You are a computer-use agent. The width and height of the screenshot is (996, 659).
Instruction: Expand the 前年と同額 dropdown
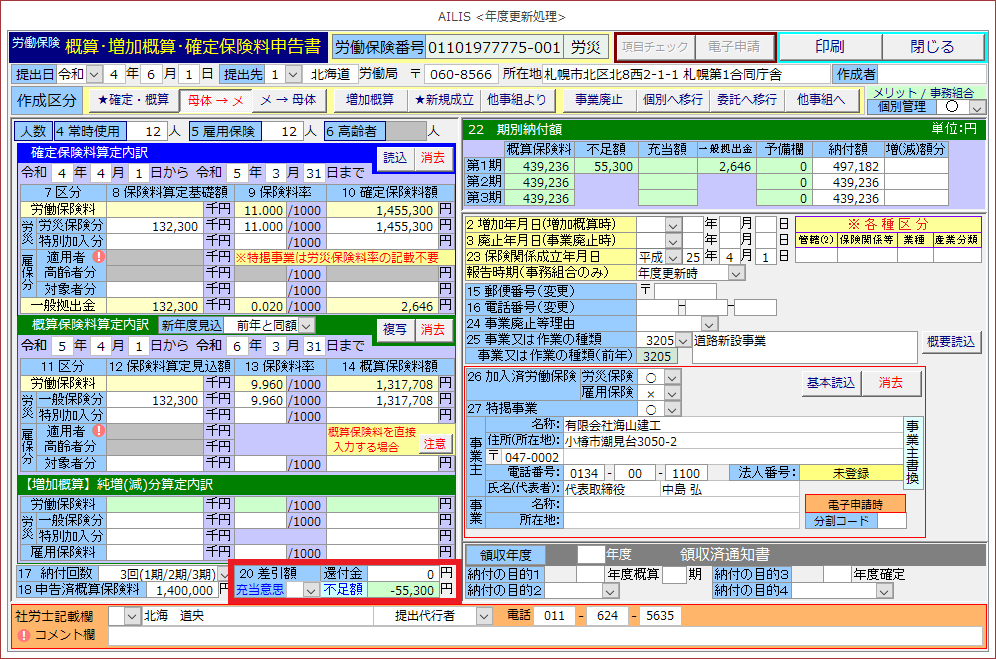307,325
